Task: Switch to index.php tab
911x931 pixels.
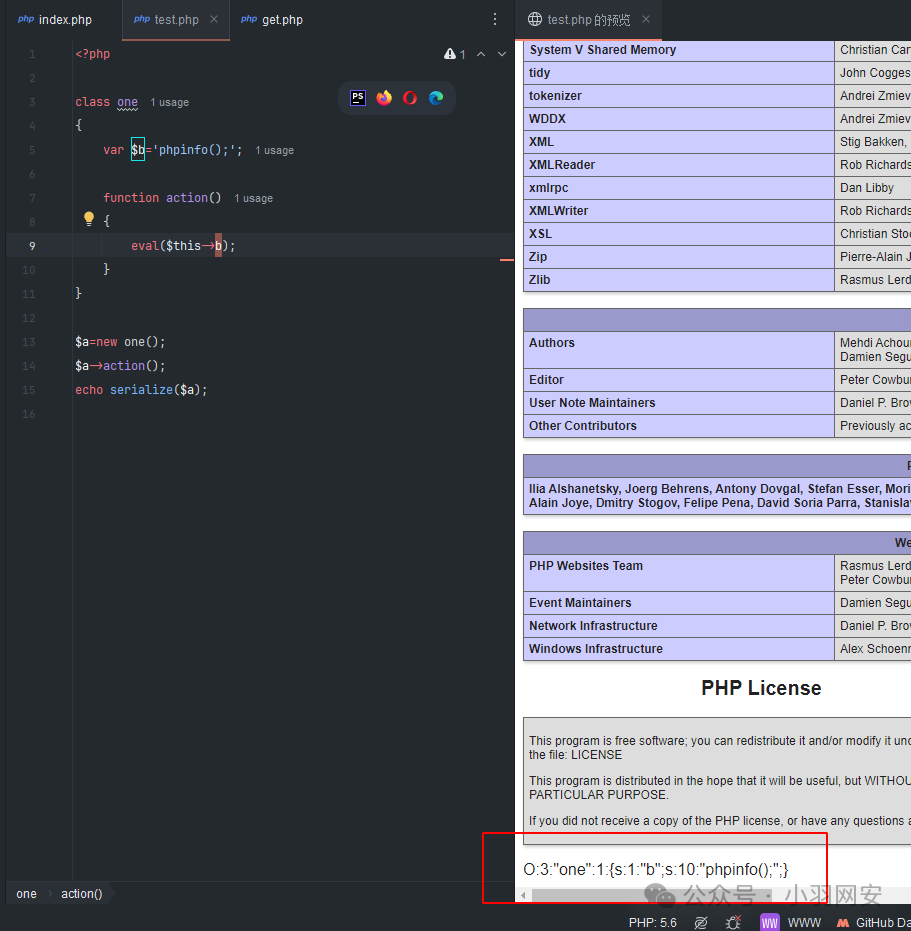Action: (55, 20)
